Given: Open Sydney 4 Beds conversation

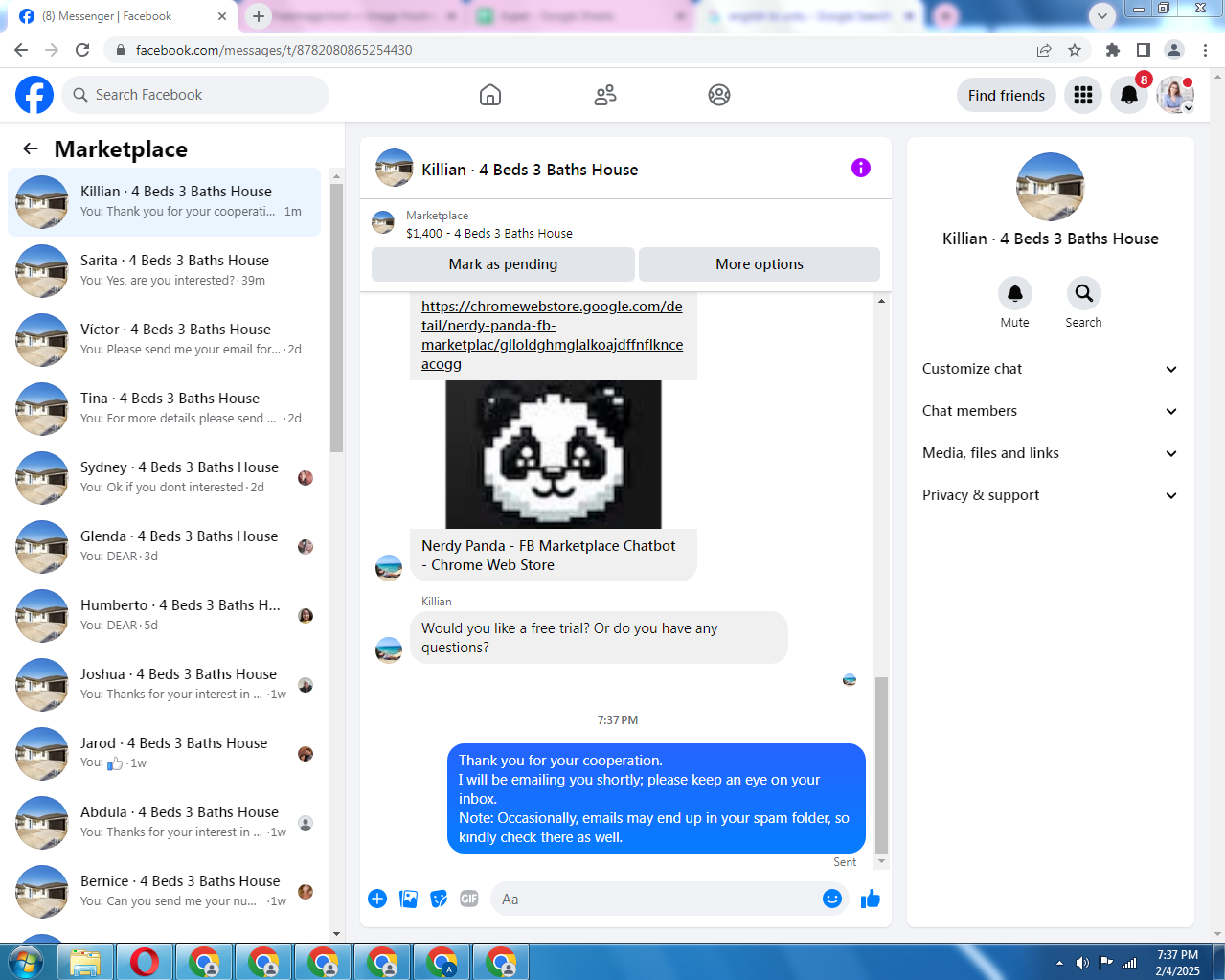Looking at the screenshot, I should 165,478.
